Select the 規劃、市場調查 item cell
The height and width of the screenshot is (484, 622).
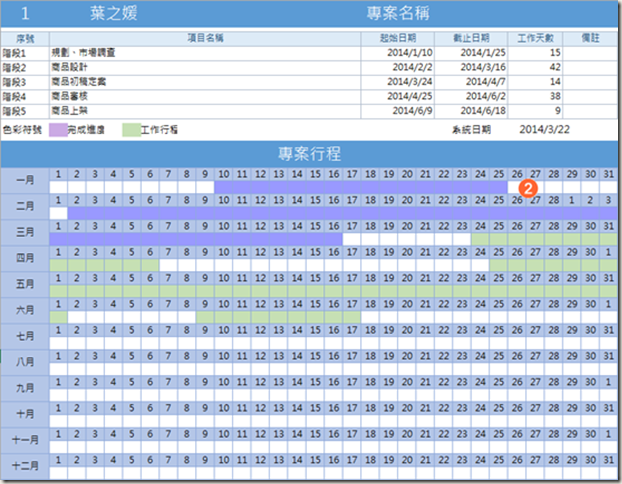(x=205, y=53)
